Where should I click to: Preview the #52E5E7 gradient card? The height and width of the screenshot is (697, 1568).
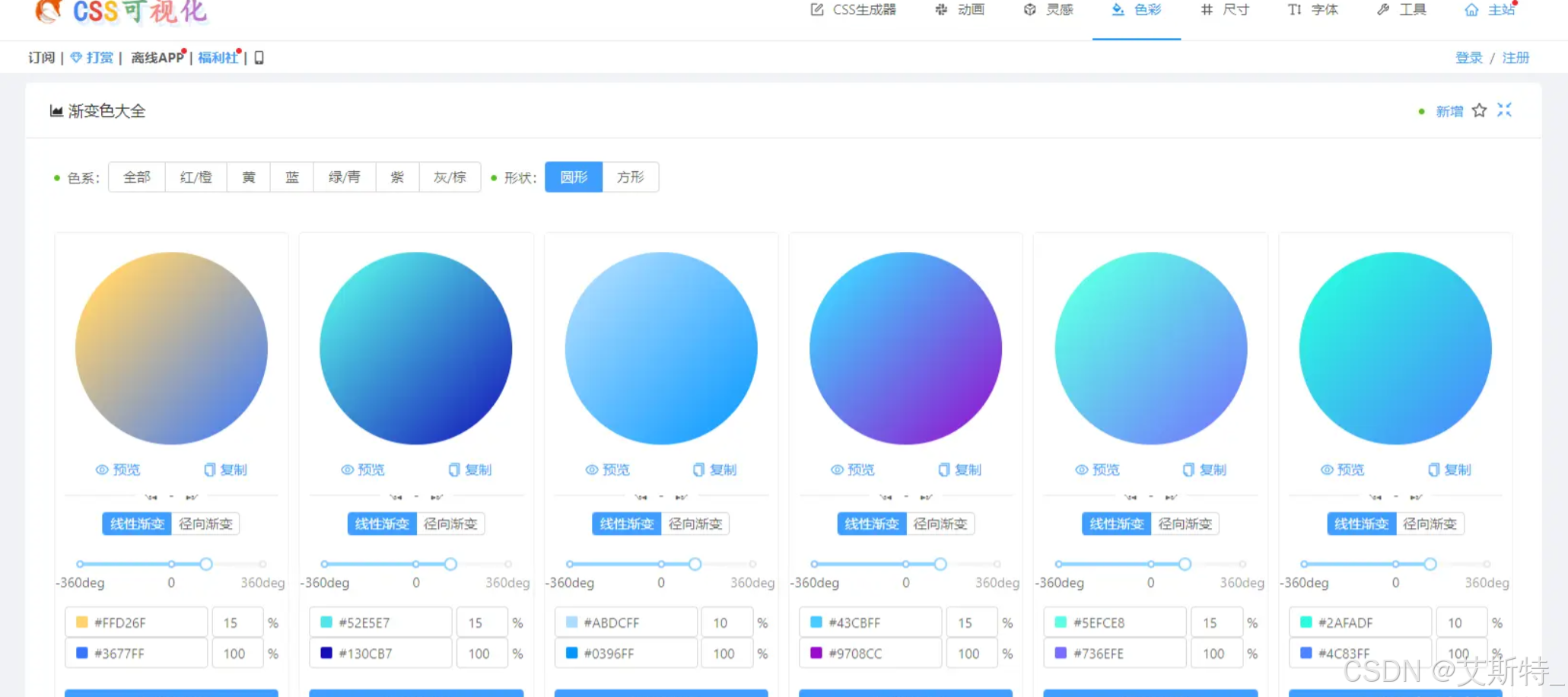click(x=363, y=469)
